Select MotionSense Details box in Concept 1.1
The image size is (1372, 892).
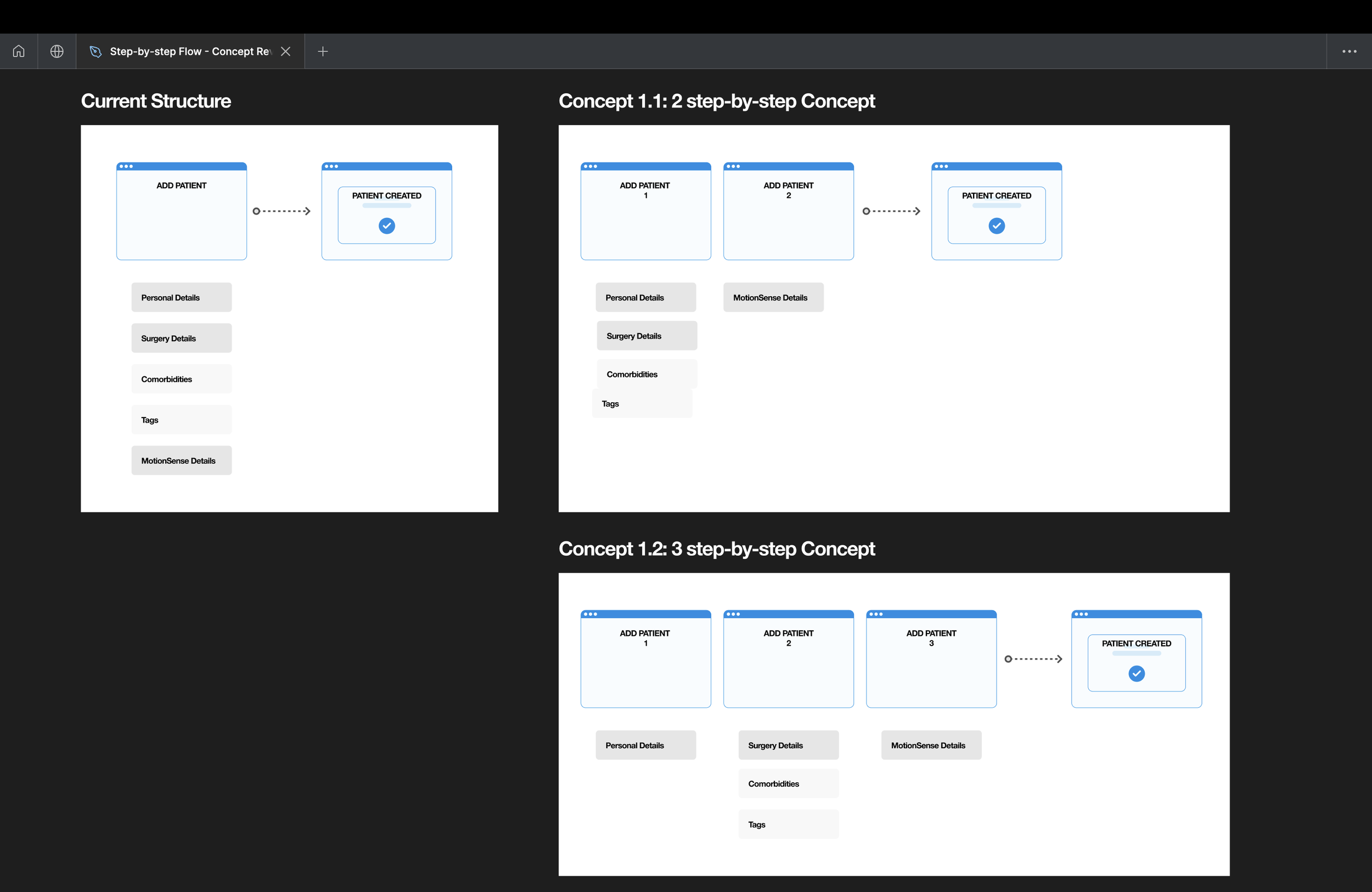773,297
